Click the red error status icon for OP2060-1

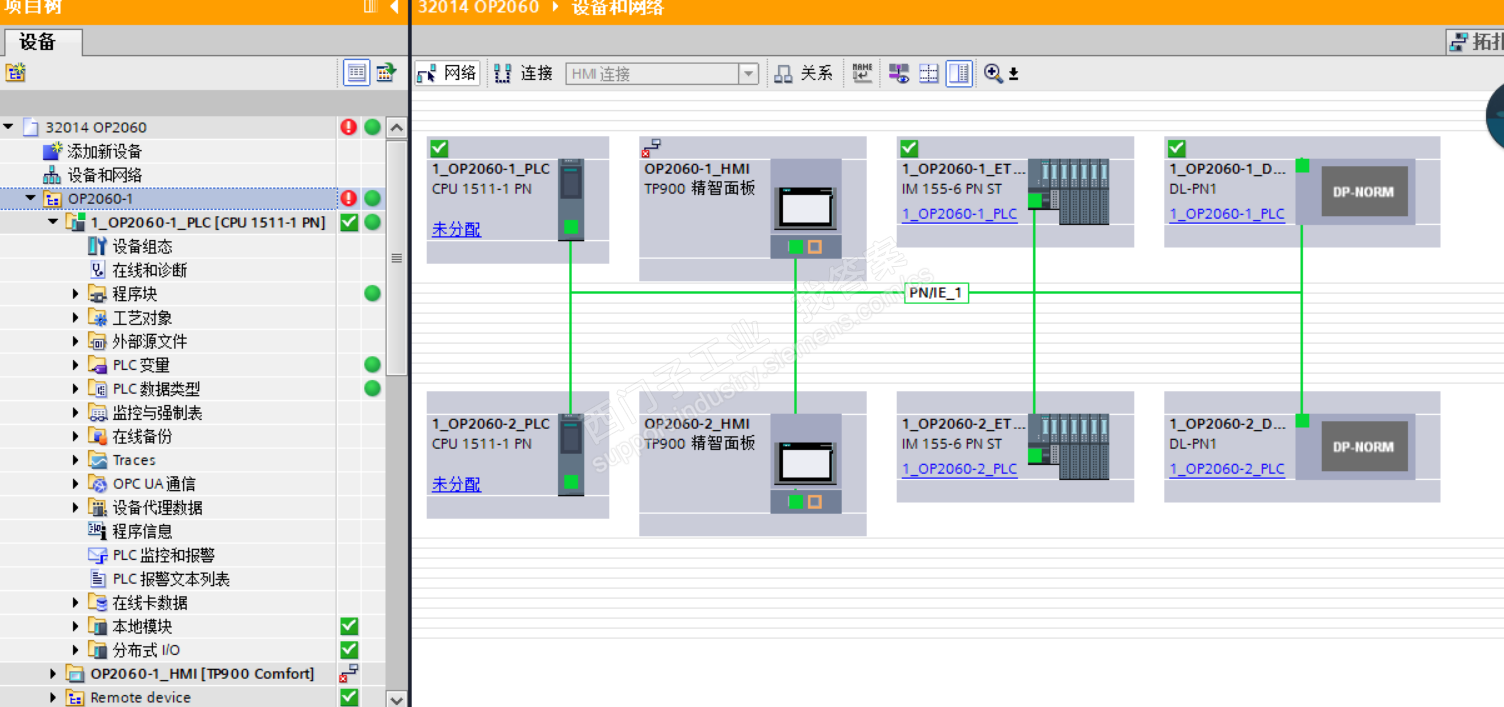click(348, 198)
